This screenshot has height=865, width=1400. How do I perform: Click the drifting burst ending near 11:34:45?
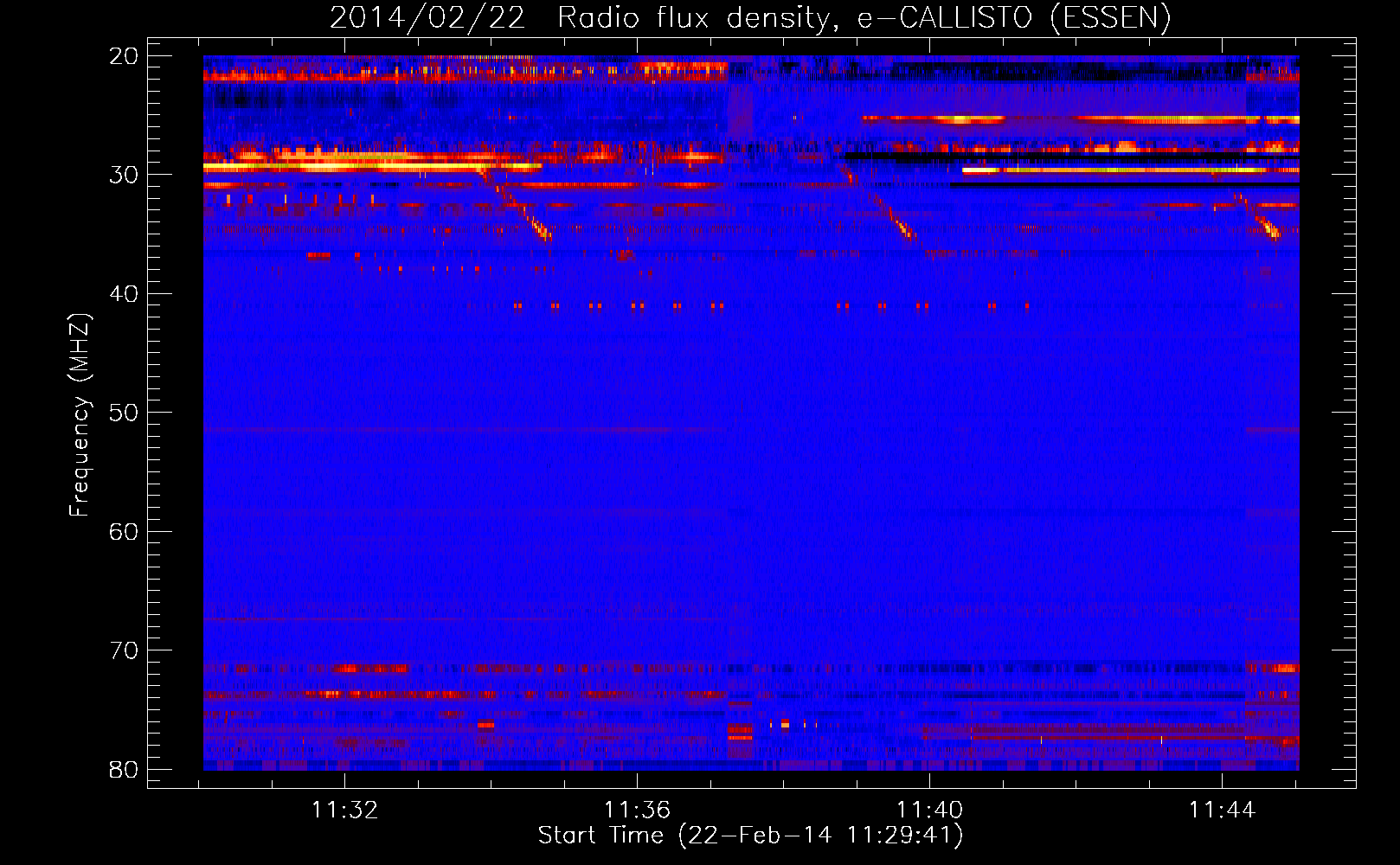click(x=515, y=205)
